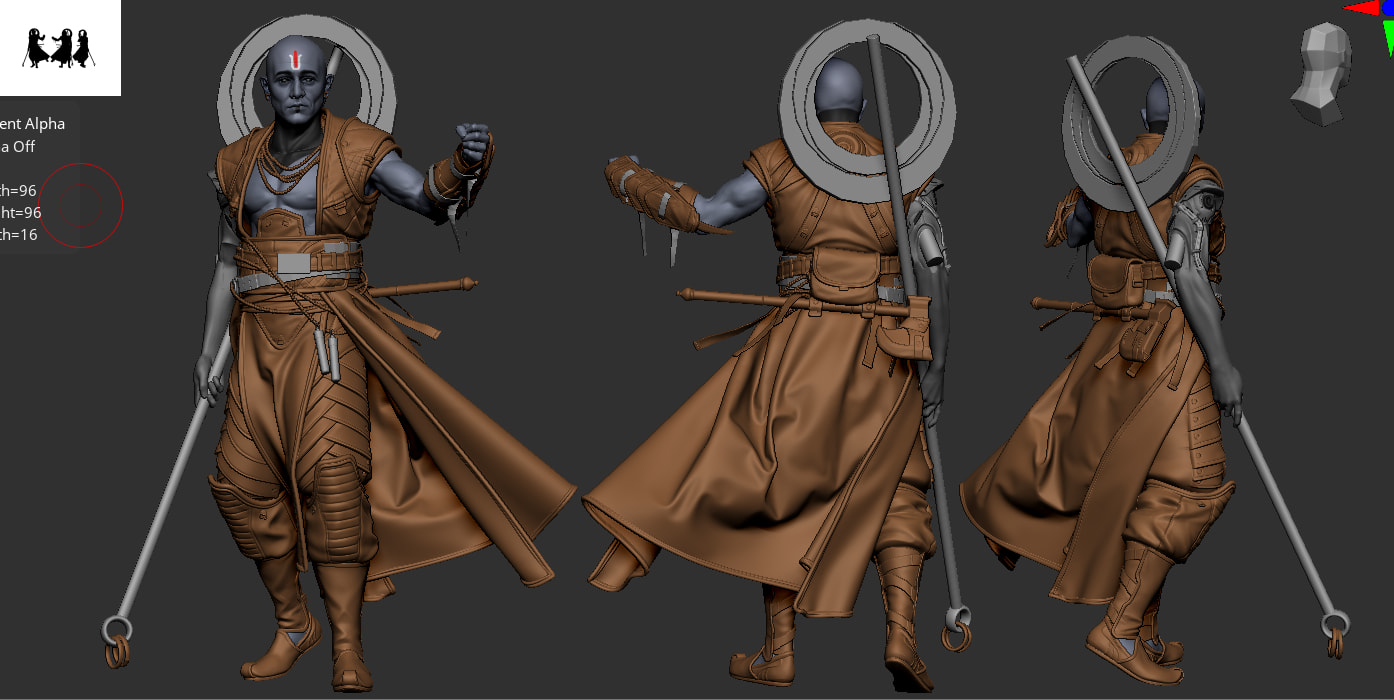Click the staff ring at bottom of rightmost figure
Screen dimensions: 1394x700
tap(1335, 628)
